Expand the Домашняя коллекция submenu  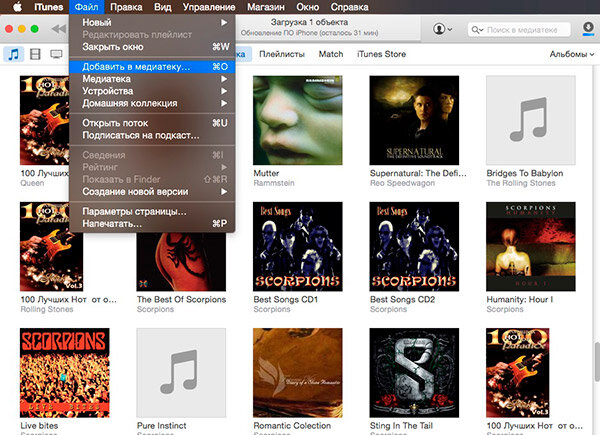(152, 103)
